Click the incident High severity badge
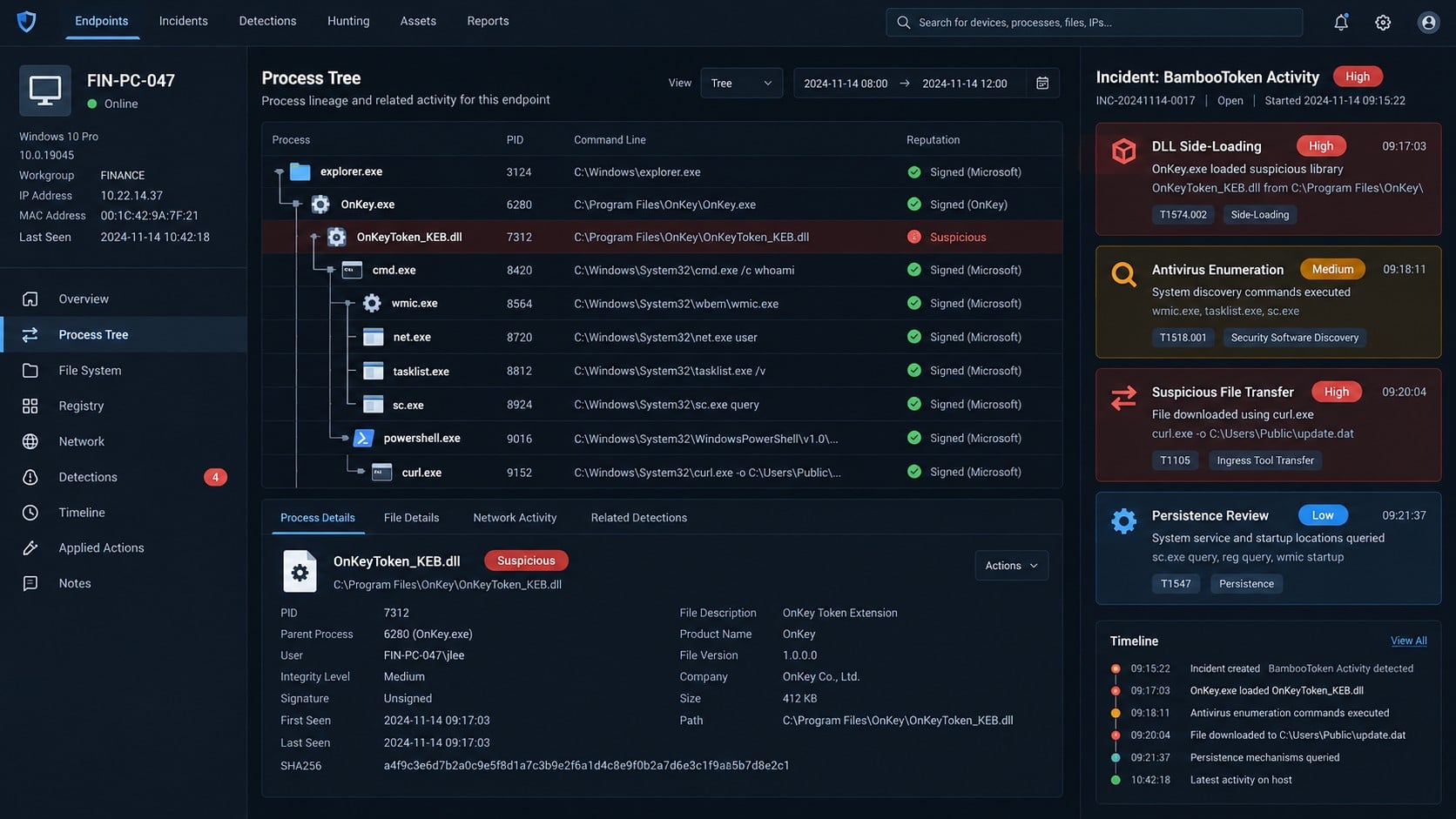Image resolution: width=1456 pixels, height=819 pixels. click(1358, 77)
